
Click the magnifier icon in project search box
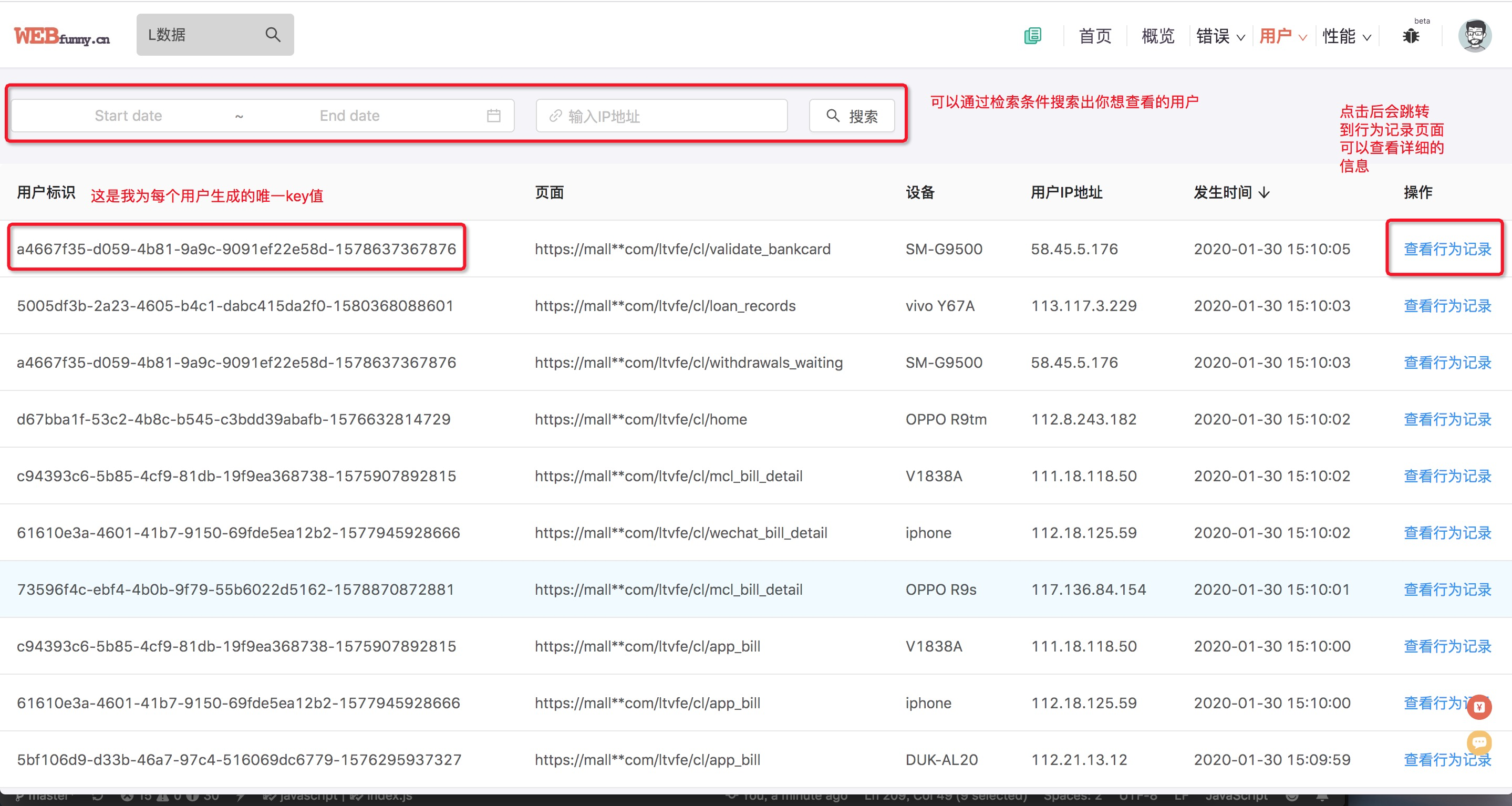coord(272,35)
